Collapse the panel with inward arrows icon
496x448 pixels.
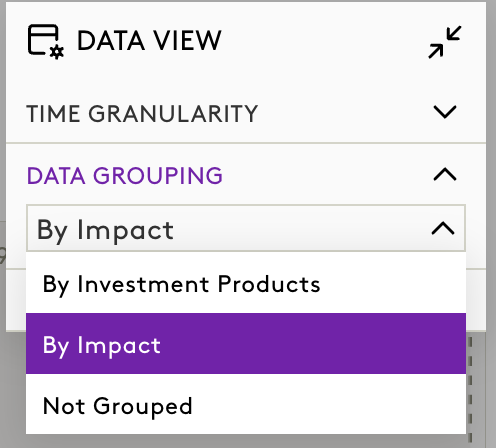pos(445,42)
